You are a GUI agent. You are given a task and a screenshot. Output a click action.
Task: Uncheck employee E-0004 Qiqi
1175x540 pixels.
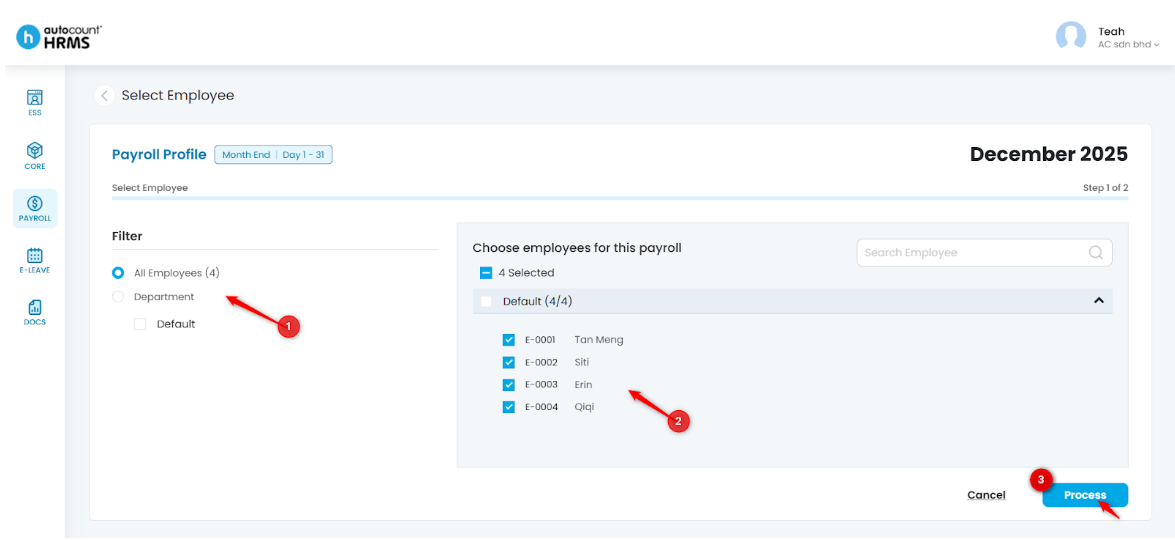pos(509,407)
